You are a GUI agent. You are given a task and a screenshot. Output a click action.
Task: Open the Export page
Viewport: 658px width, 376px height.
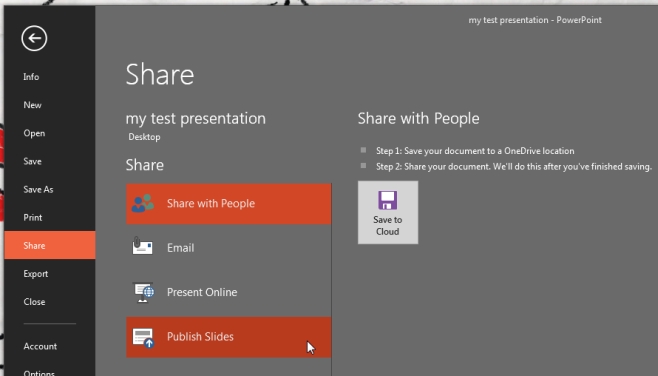(x=36, y=274)
